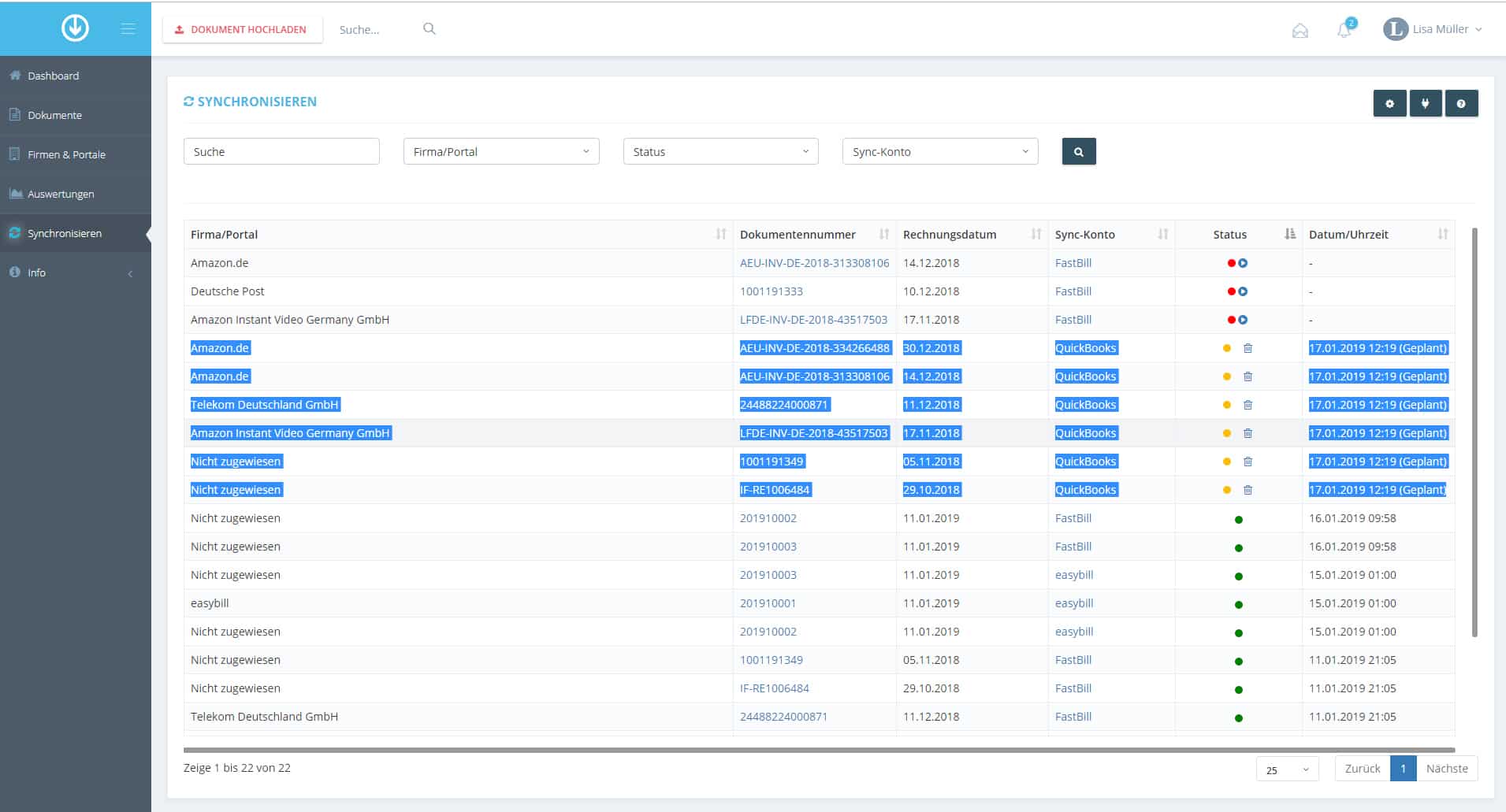Select page 1 in pagination

[1404, 769]
